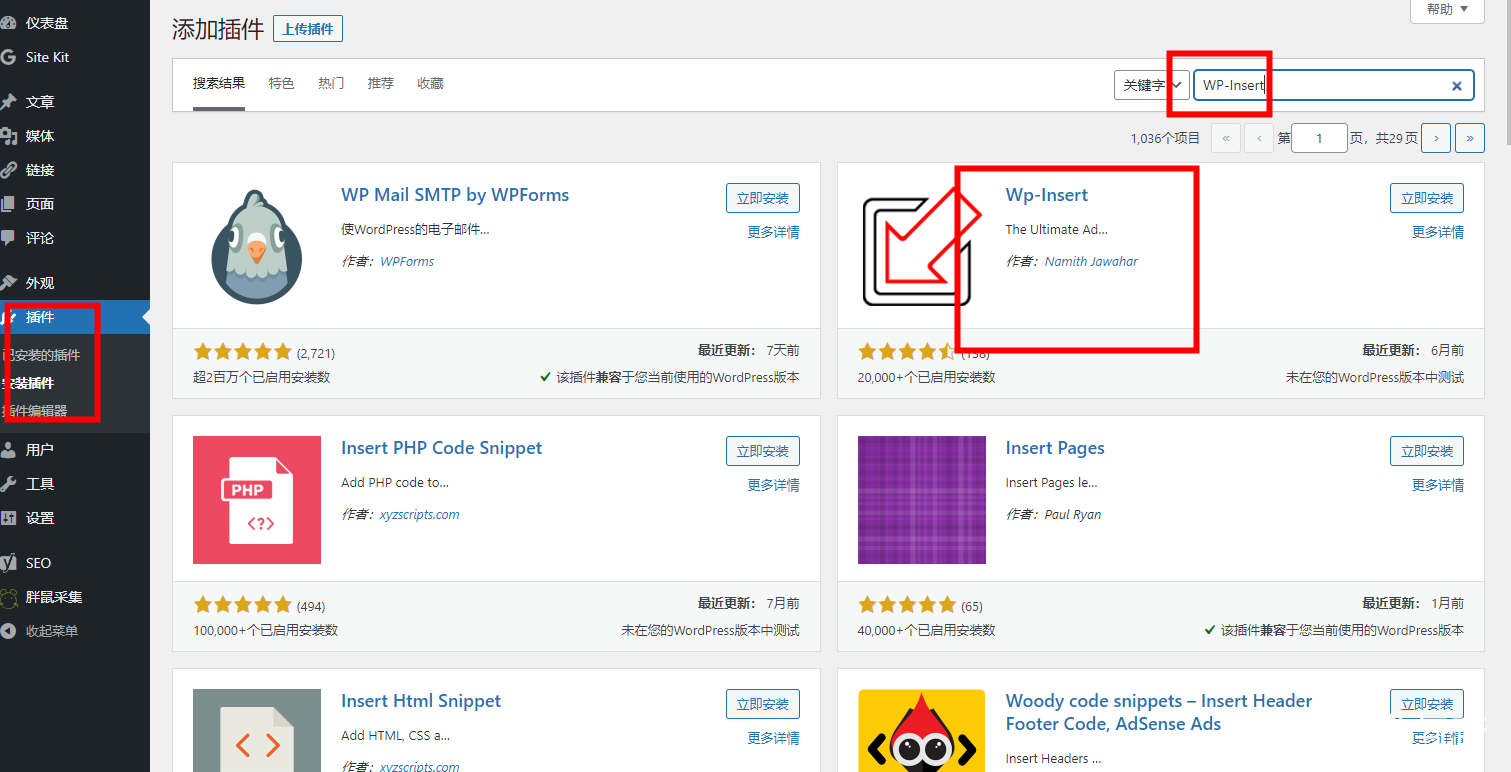
Task: Open 插件编辑器 submenu item
Action: click(35, 411)
